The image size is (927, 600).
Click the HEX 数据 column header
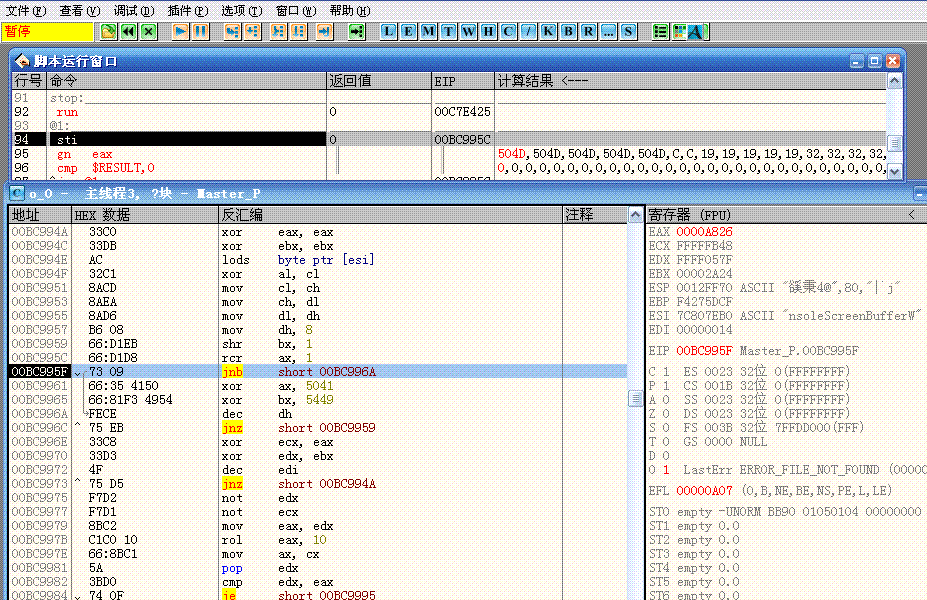coord(145,215)
